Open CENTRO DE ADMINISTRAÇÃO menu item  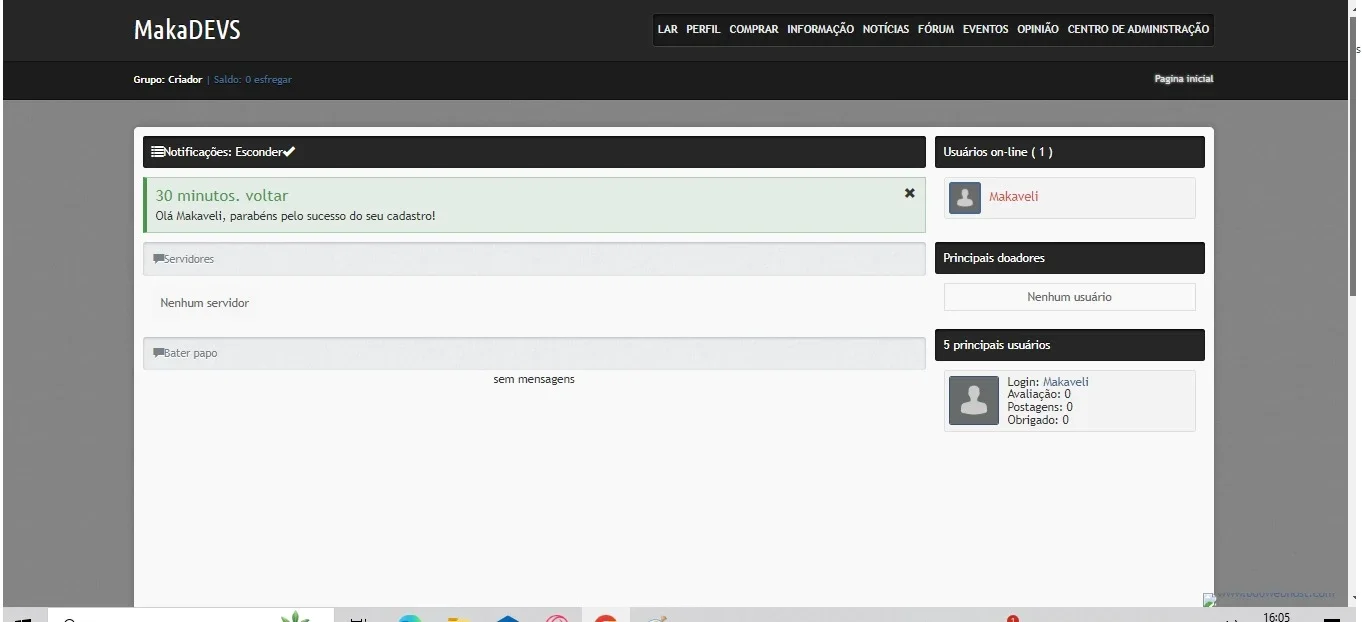tap(1139, 29)
